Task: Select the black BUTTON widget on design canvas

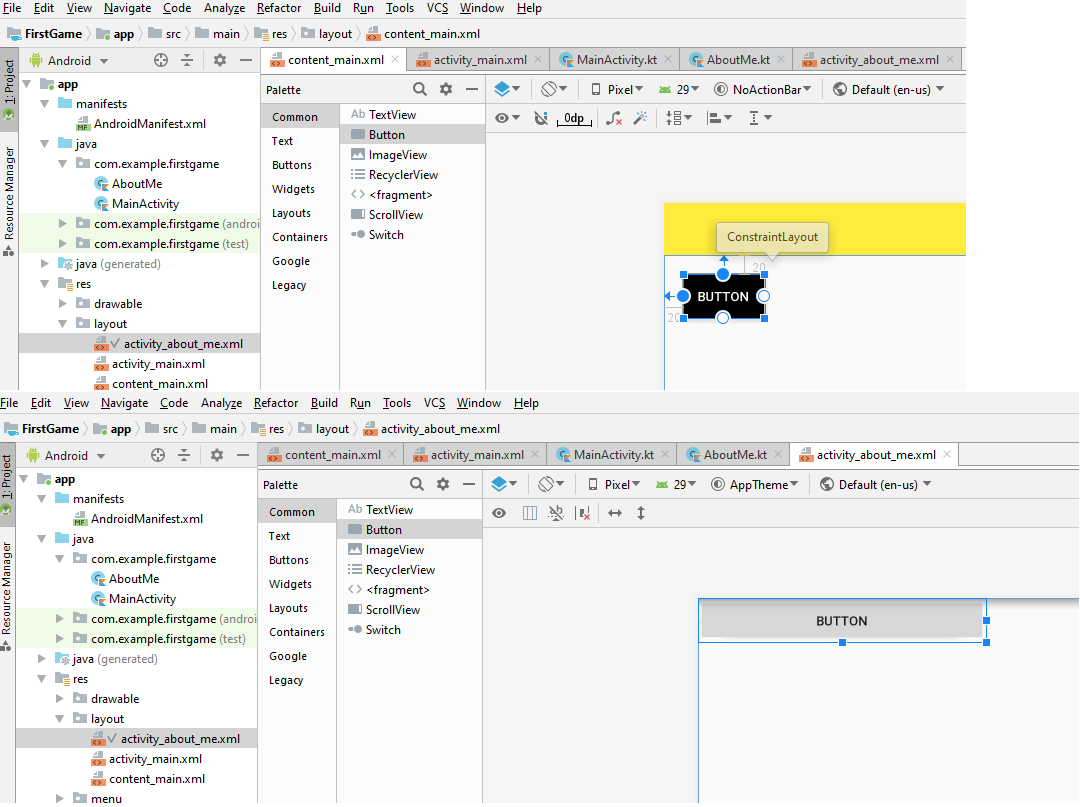Action: tap(723, 296)
